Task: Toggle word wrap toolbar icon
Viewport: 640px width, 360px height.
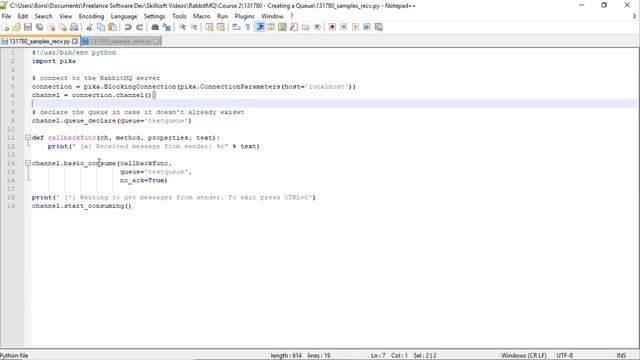Action: tap(236, 27)
